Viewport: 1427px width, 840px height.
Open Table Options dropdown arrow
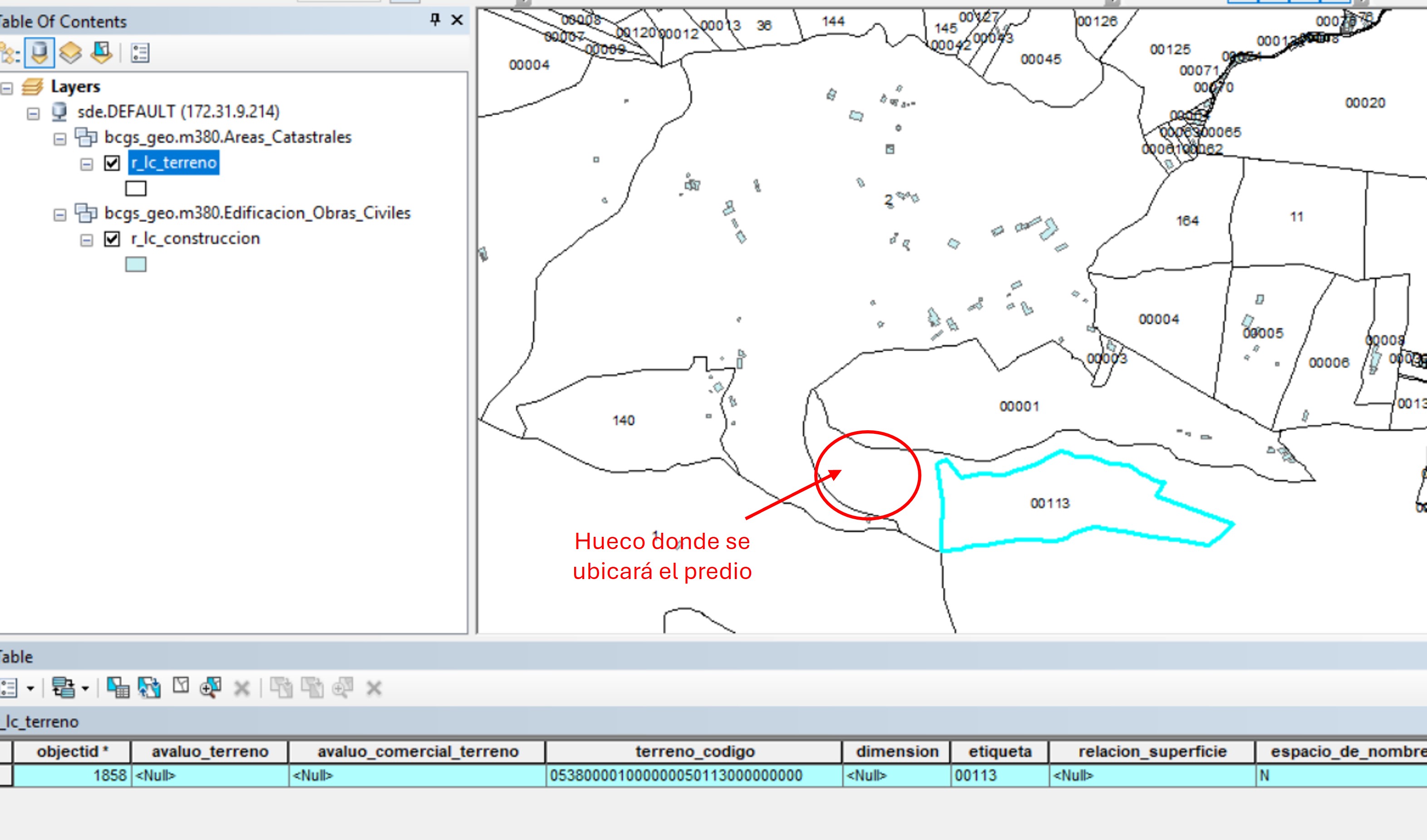click(30, 689)
